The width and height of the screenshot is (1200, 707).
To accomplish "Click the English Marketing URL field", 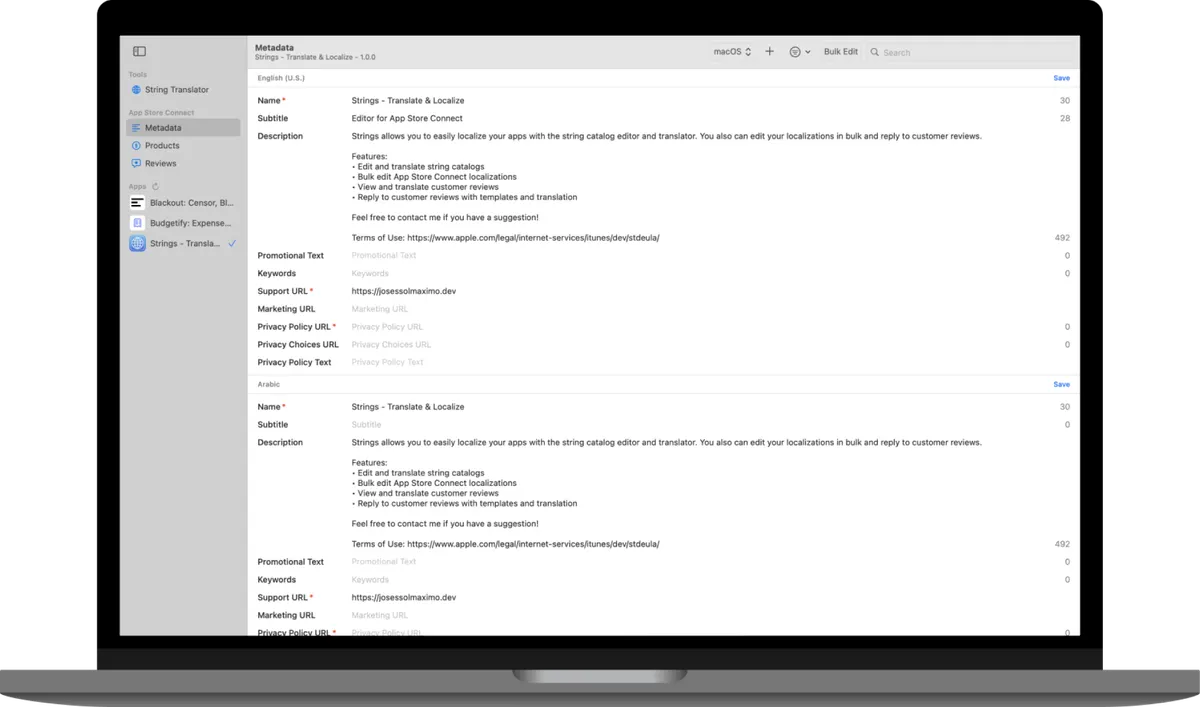I will pyautogui.click(x=700, y=310).
